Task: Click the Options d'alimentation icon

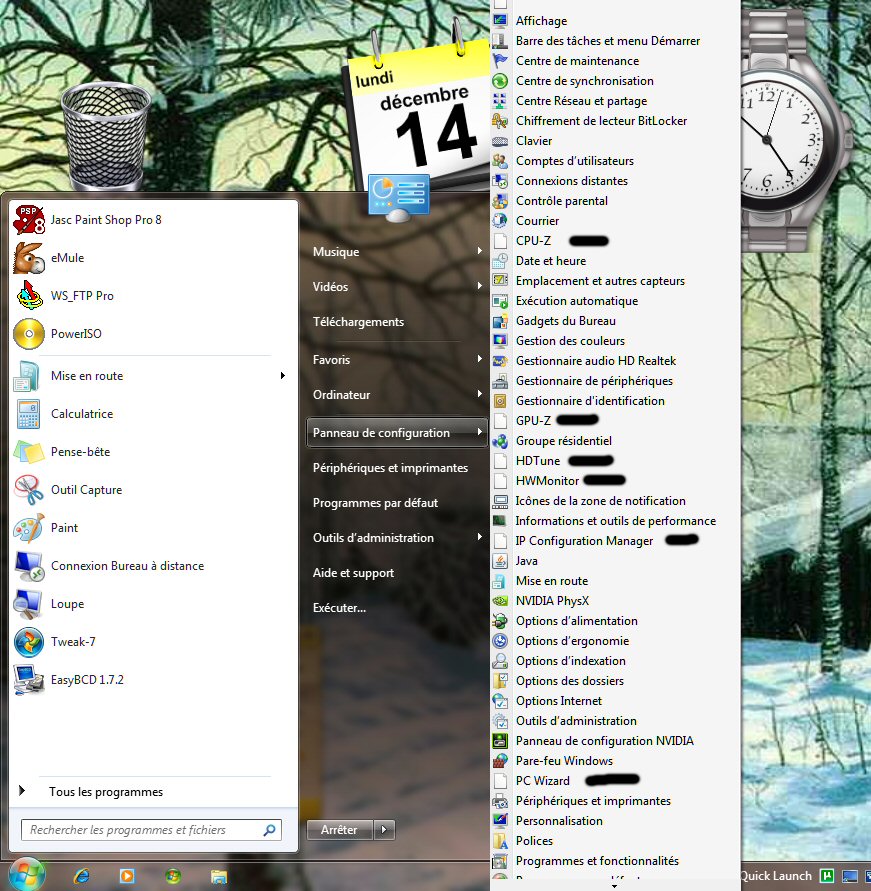Action: (x=500, y=621)
